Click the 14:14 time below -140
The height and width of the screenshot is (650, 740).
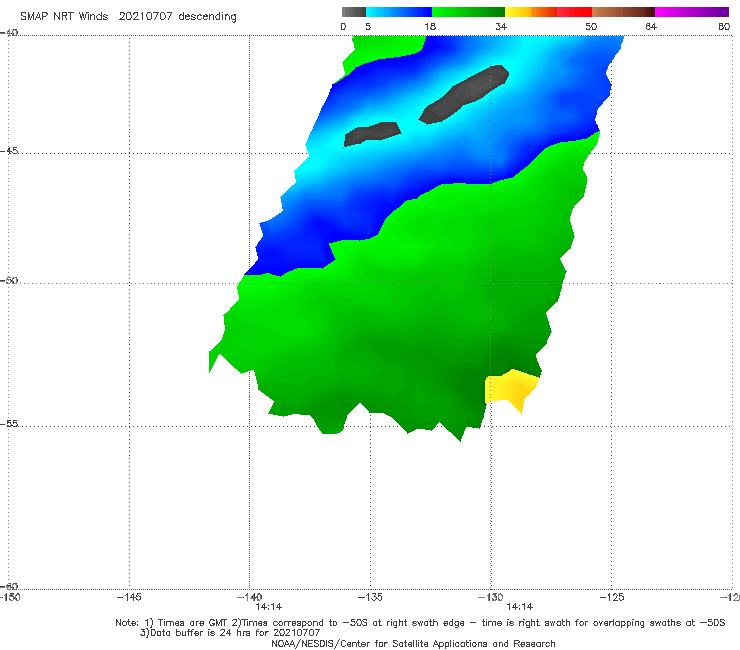[x=269, y=607]
